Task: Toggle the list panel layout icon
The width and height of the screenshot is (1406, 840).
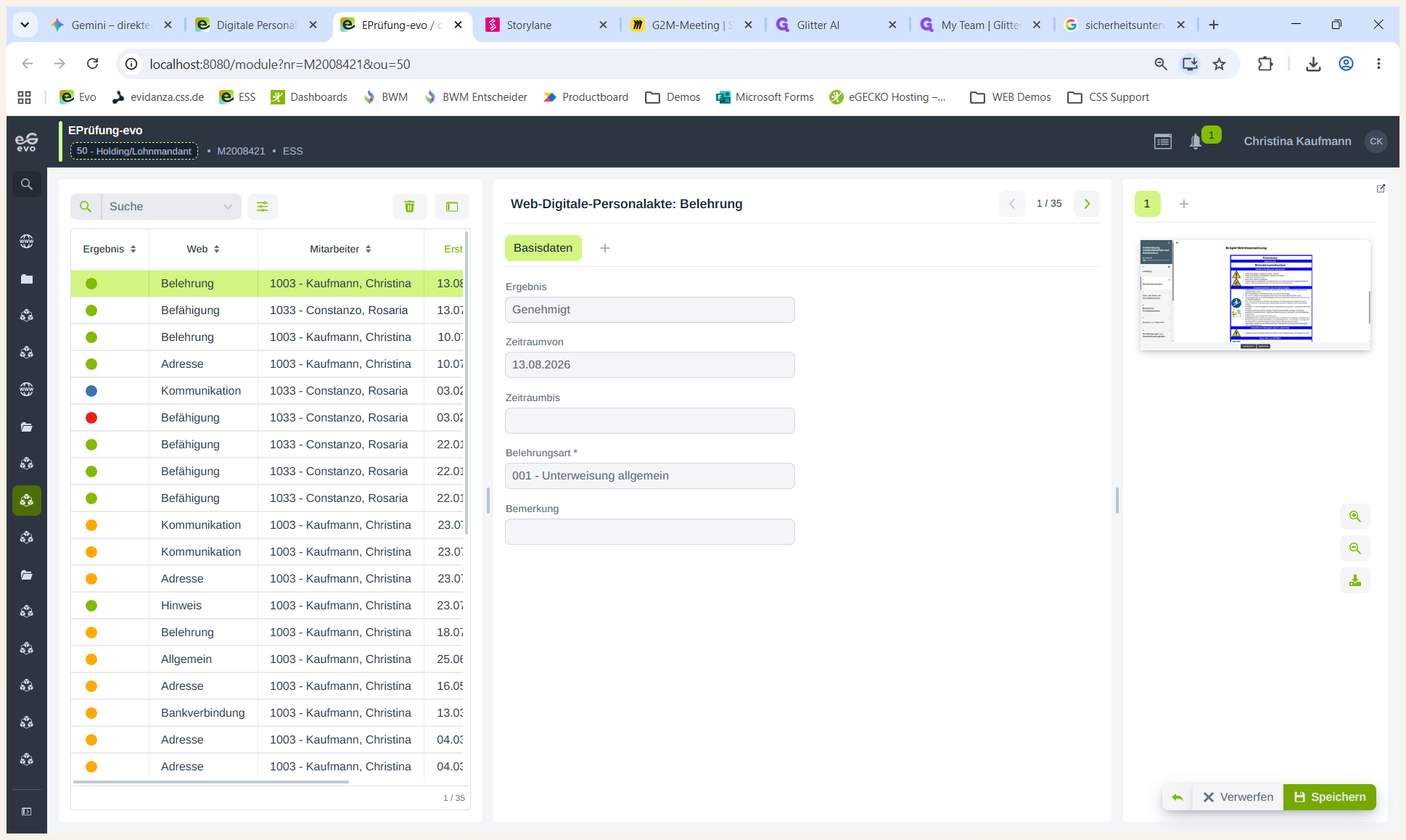Action: [x=452, y=207]
